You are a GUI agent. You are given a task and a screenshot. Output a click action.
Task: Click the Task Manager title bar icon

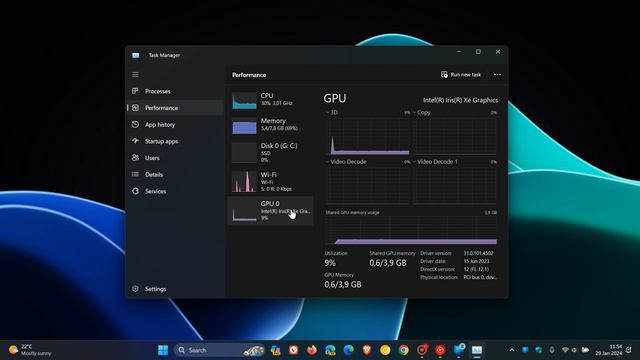136,55
